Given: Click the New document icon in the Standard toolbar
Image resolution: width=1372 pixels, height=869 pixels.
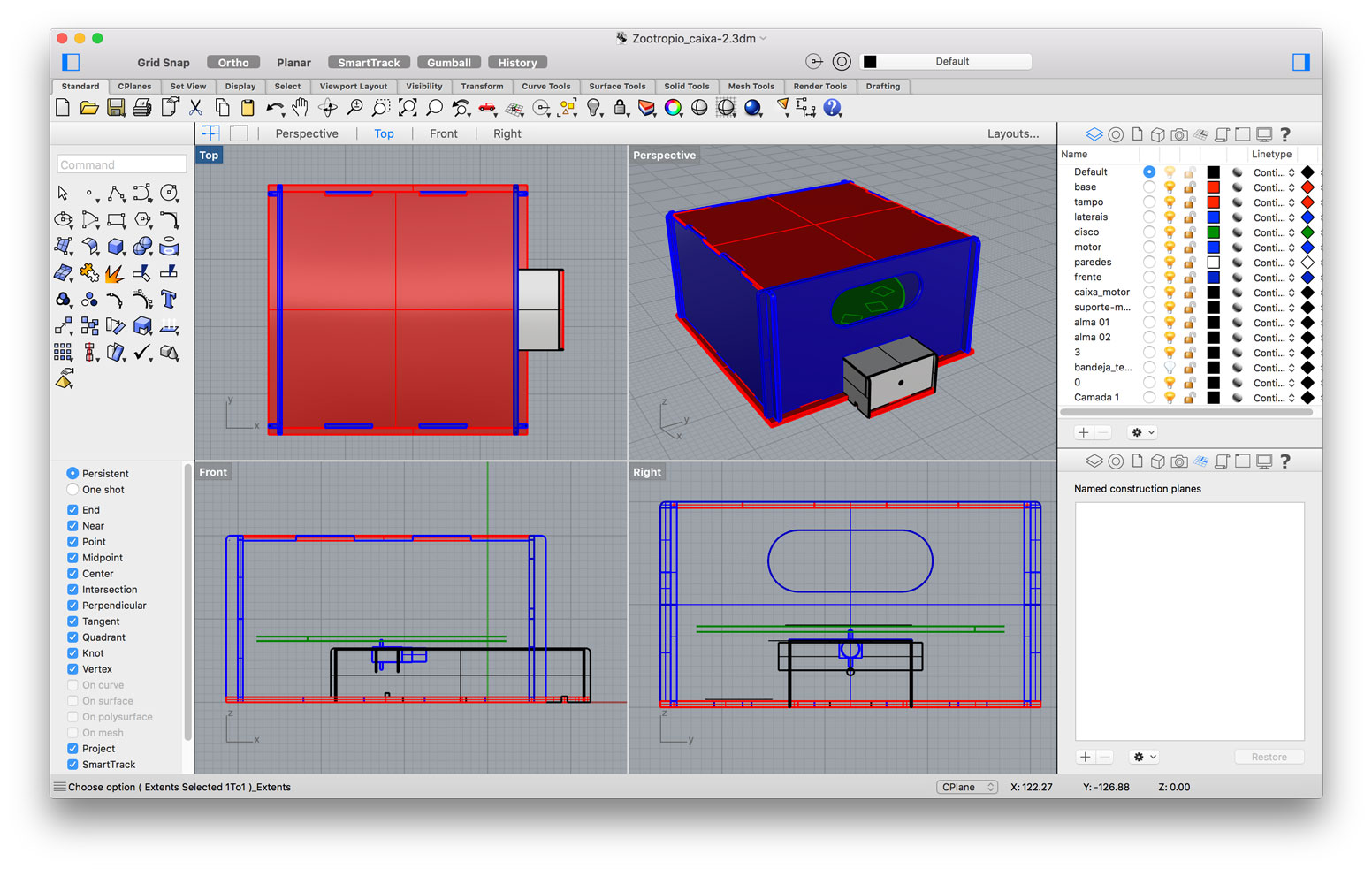Looking at the screenshot, I should point(63,108).
